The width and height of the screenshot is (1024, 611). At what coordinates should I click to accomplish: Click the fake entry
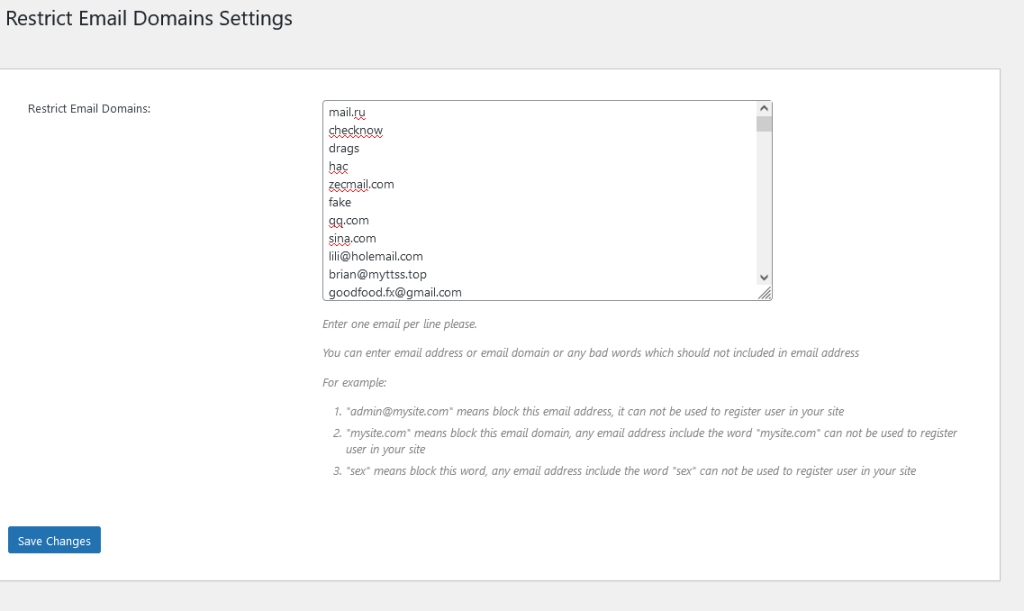(x=339, y=202)
